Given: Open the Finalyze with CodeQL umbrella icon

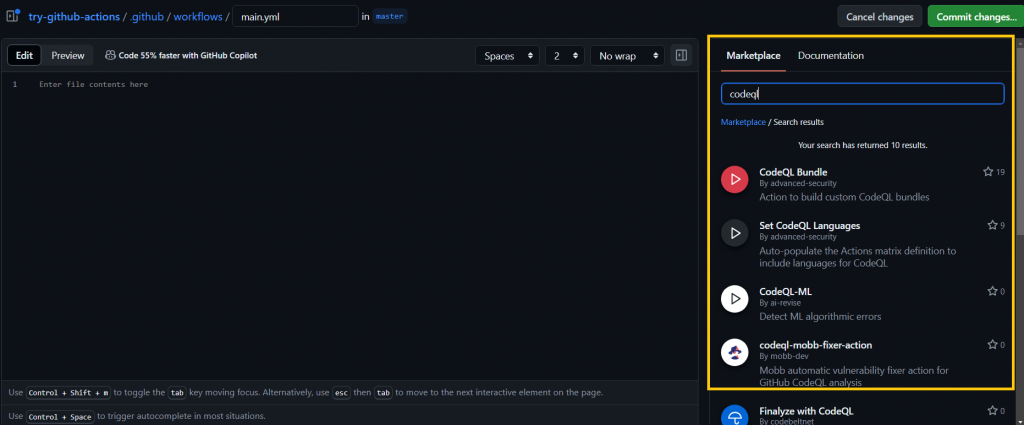Looking at the screenshot, I should [x=735, y=418].
